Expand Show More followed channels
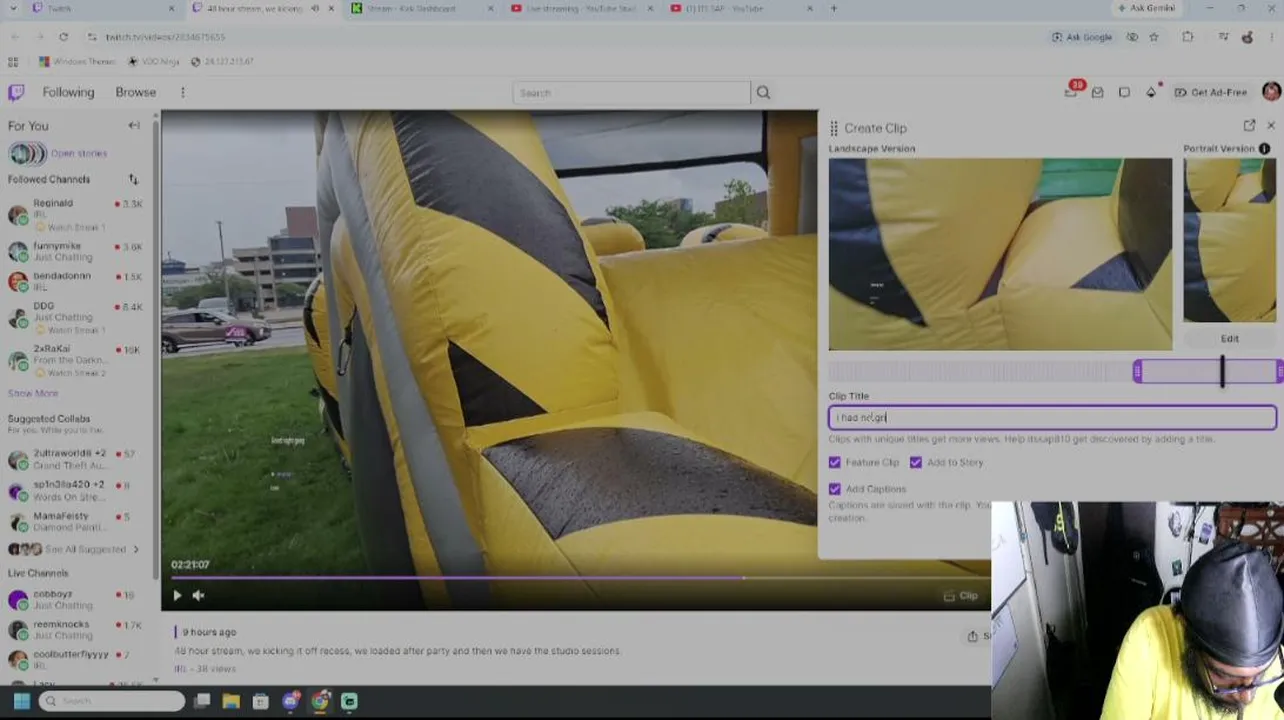1284x720 pixels. coord(33,394)
